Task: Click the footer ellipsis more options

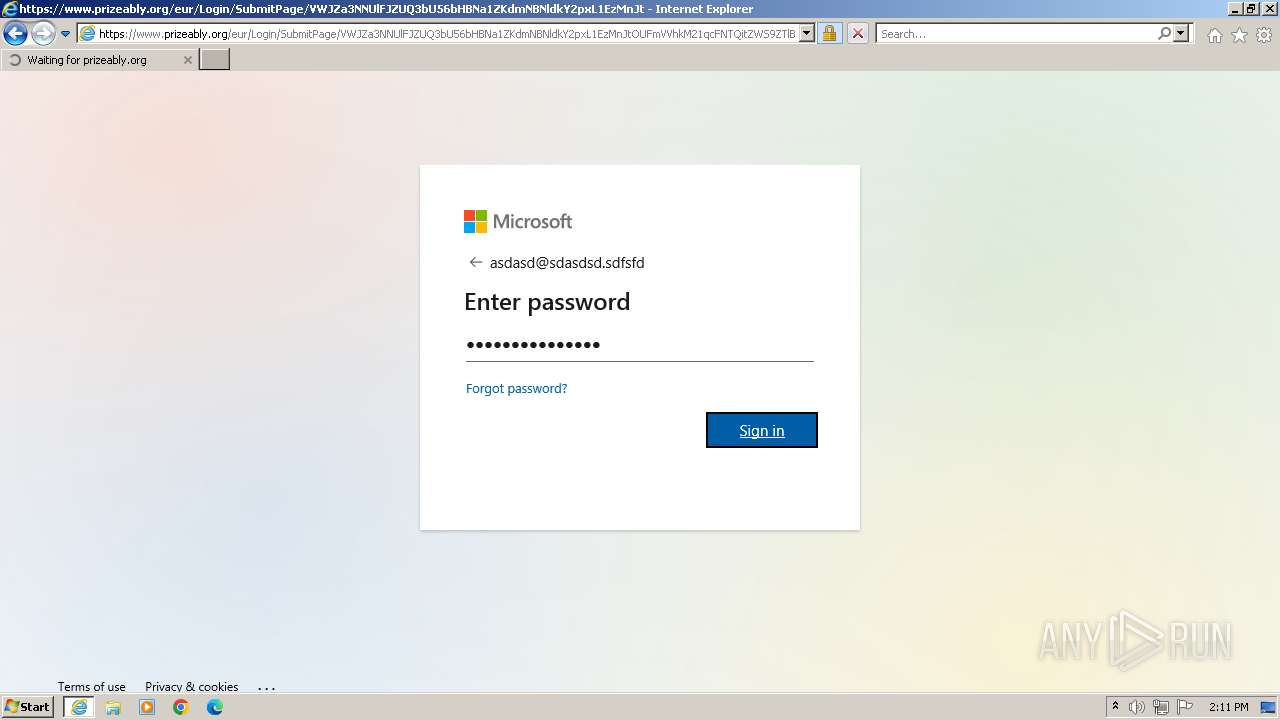Action: [x=266, y=688]
